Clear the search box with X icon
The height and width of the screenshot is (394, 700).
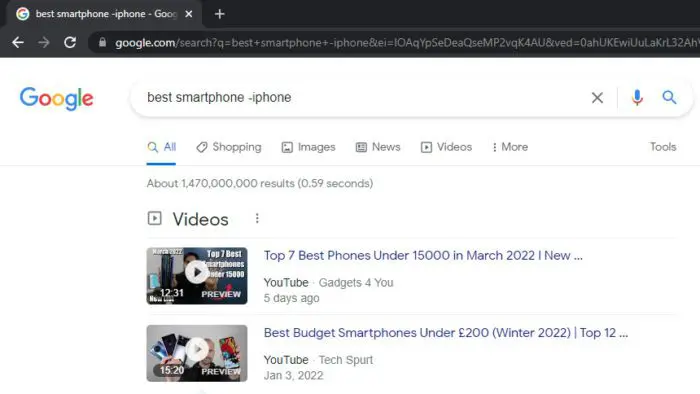click(597, 98)
